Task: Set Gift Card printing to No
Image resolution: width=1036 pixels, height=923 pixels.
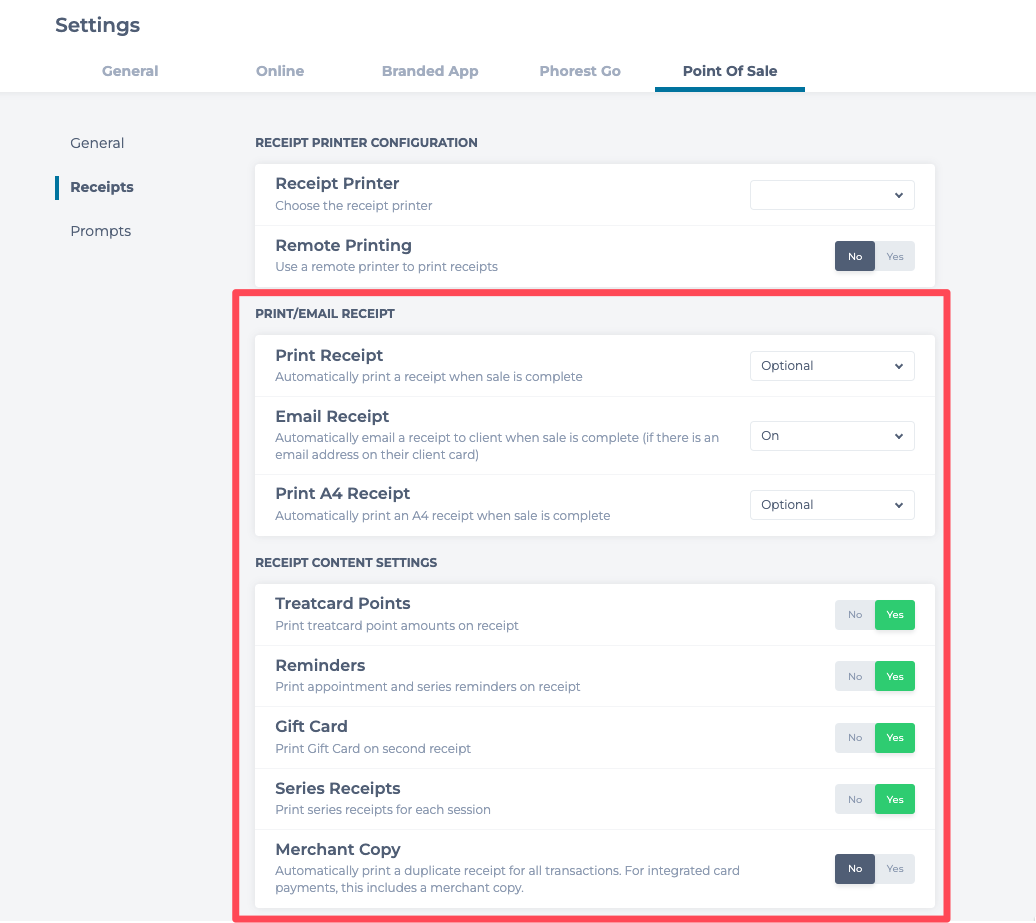Action: 855,738
